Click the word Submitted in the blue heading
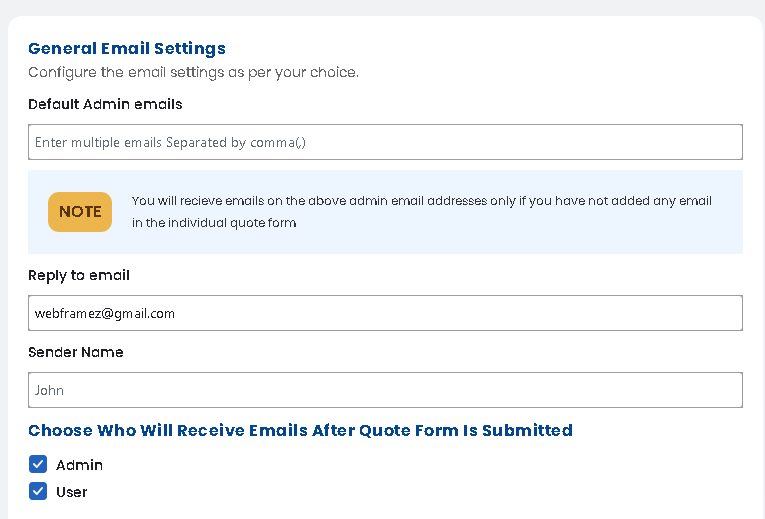This screenshot has height=519, width=765. [527, 430]
